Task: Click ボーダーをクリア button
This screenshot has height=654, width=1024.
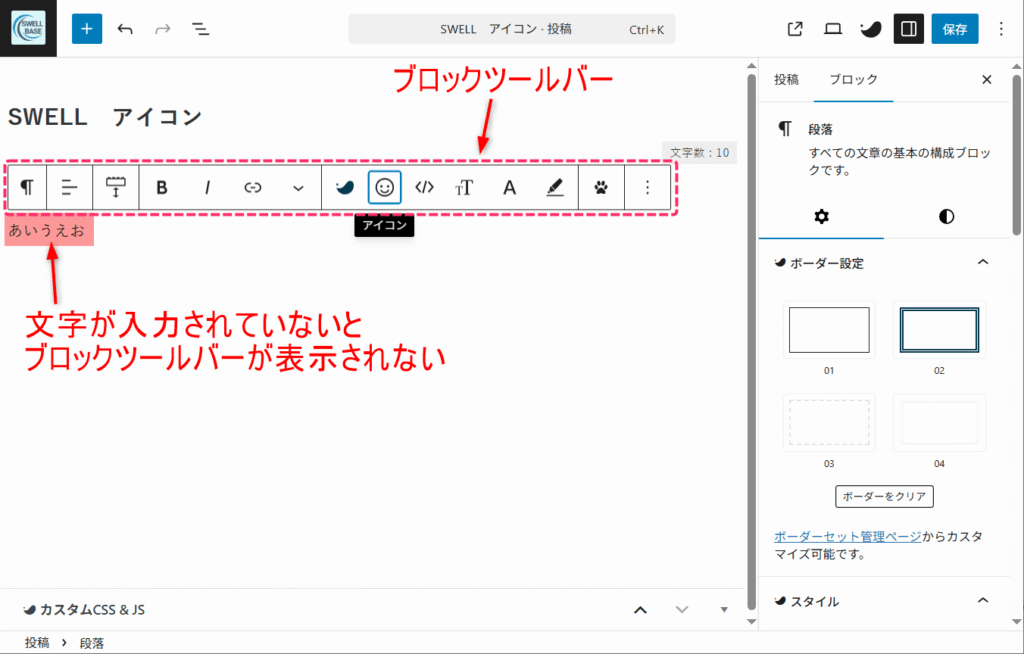Action: (884, 497)
